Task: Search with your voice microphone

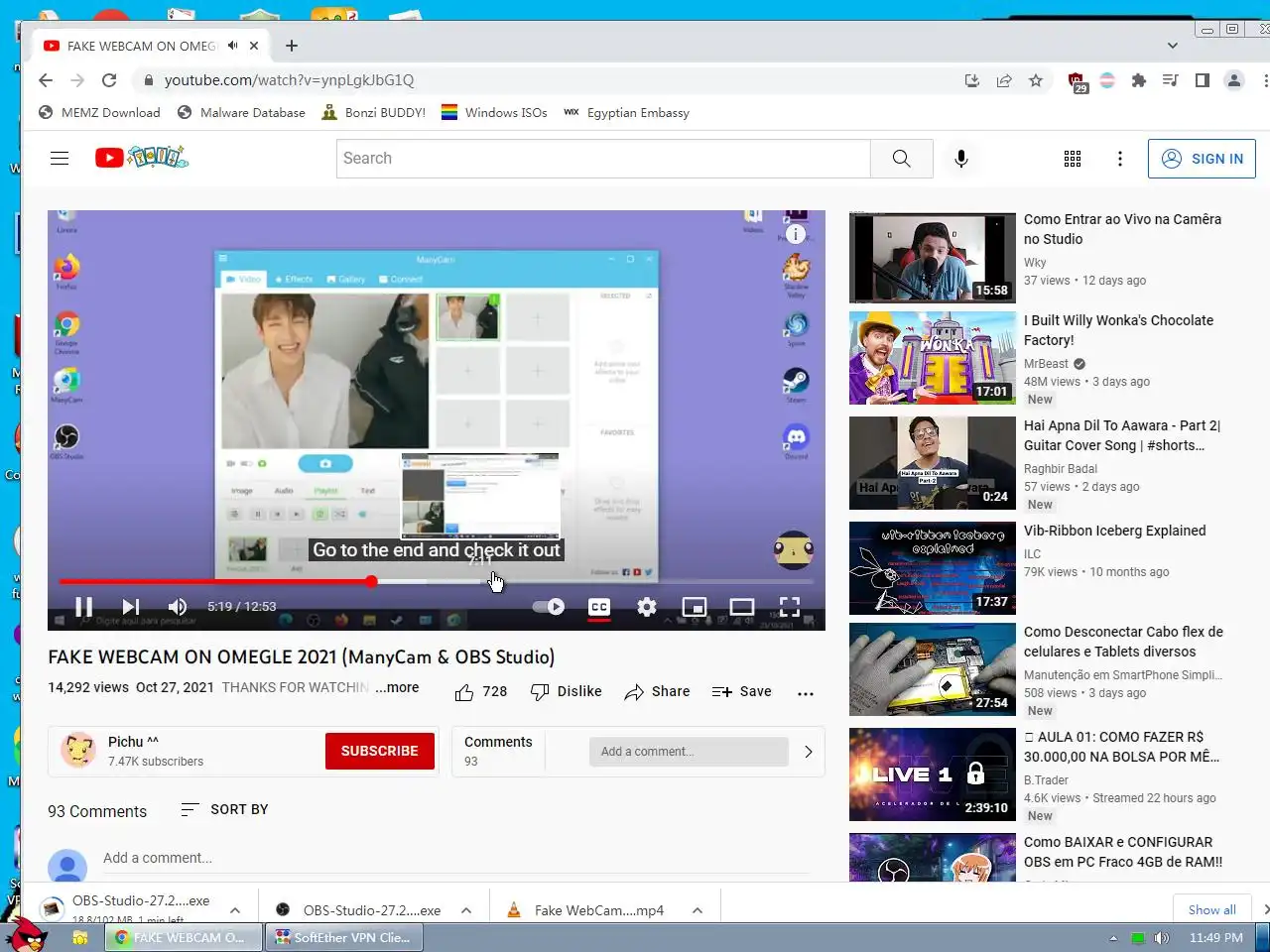Action: coord(961,159)
